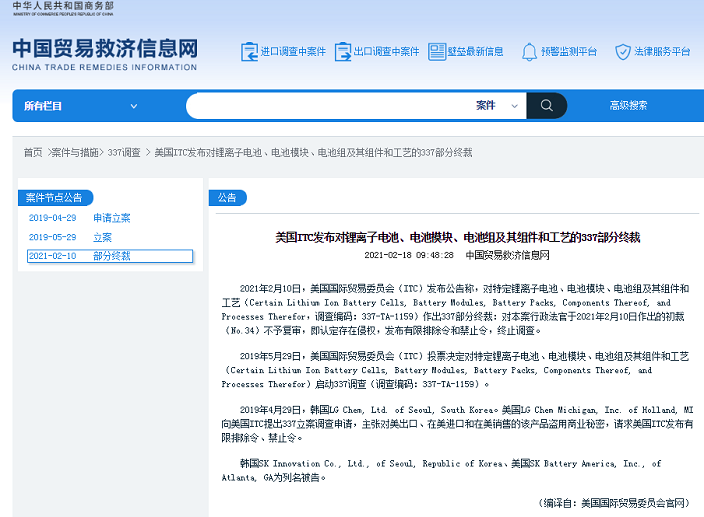The height and width of the screenshot is (517, 704).
Task: Click the paragraph starting 2019年5月29日
Action: pyautogui.click(x=455, y=370)
